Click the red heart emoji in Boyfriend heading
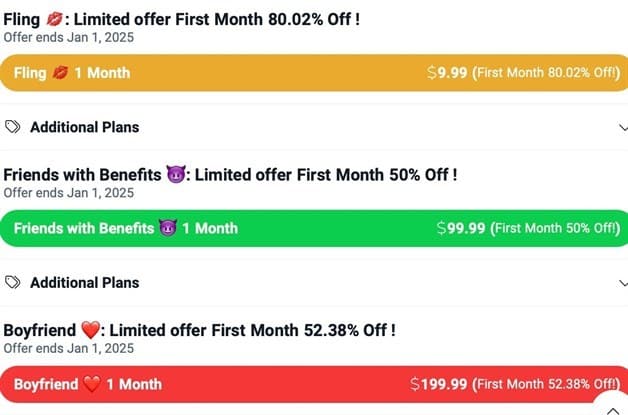 tap(92, 330)
